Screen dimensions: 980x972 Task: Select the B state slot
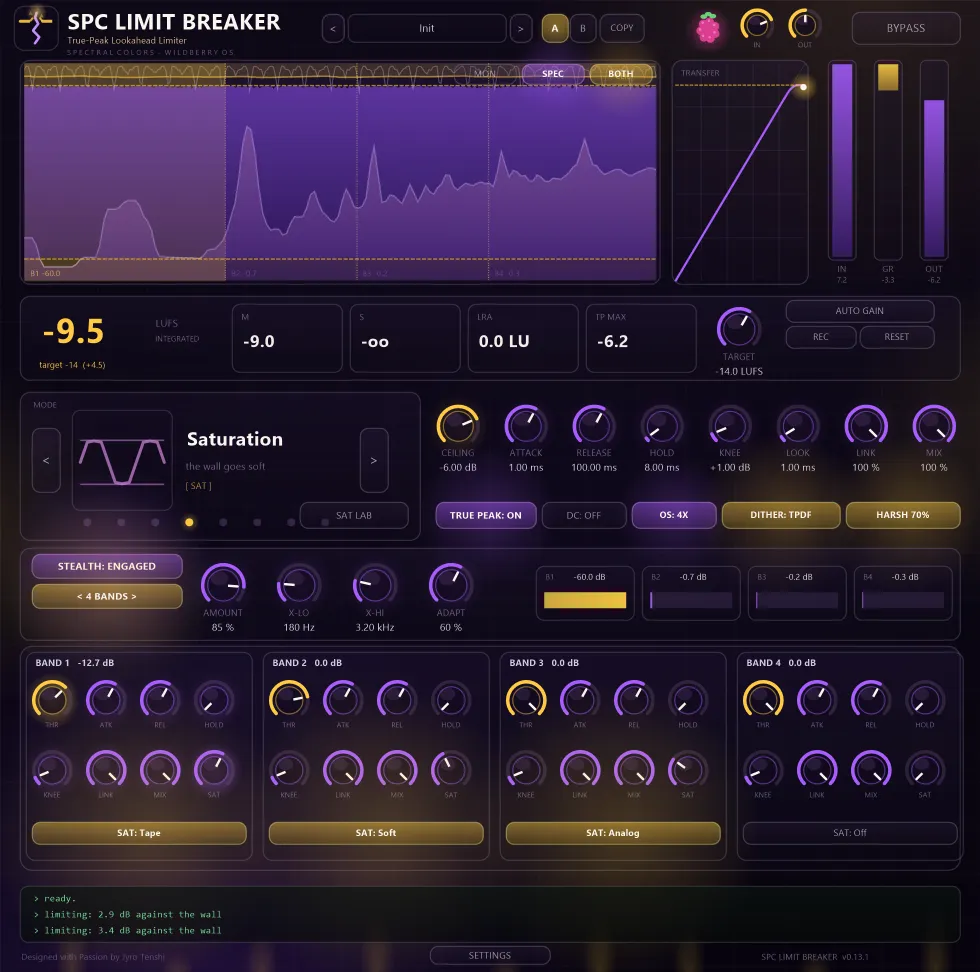coord(582,28)
